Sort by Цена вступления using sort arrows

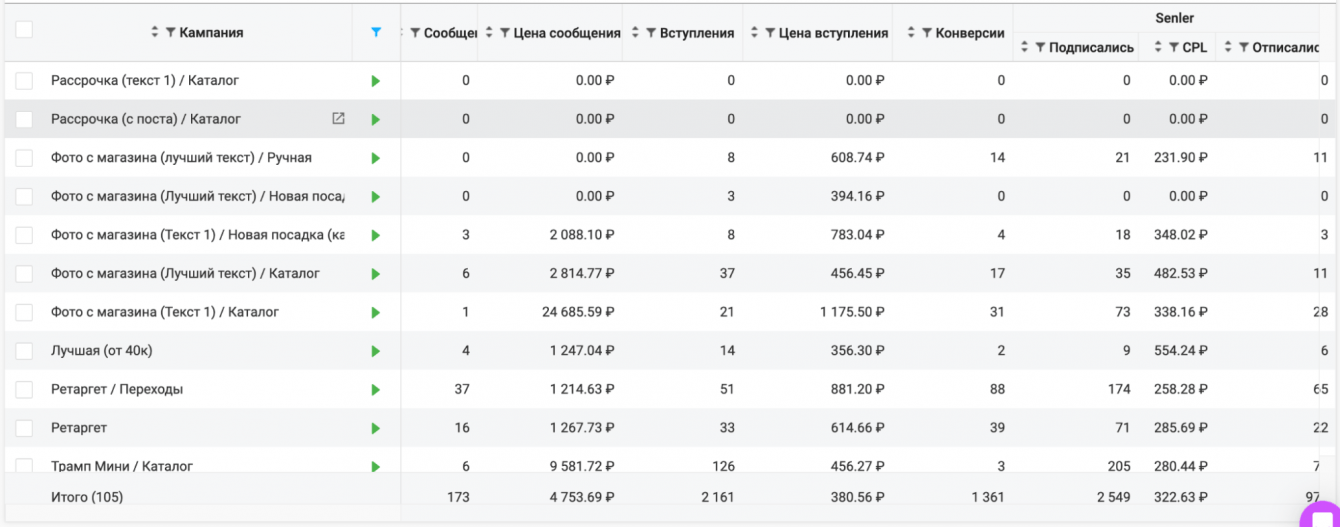click(x=754, y=33)
